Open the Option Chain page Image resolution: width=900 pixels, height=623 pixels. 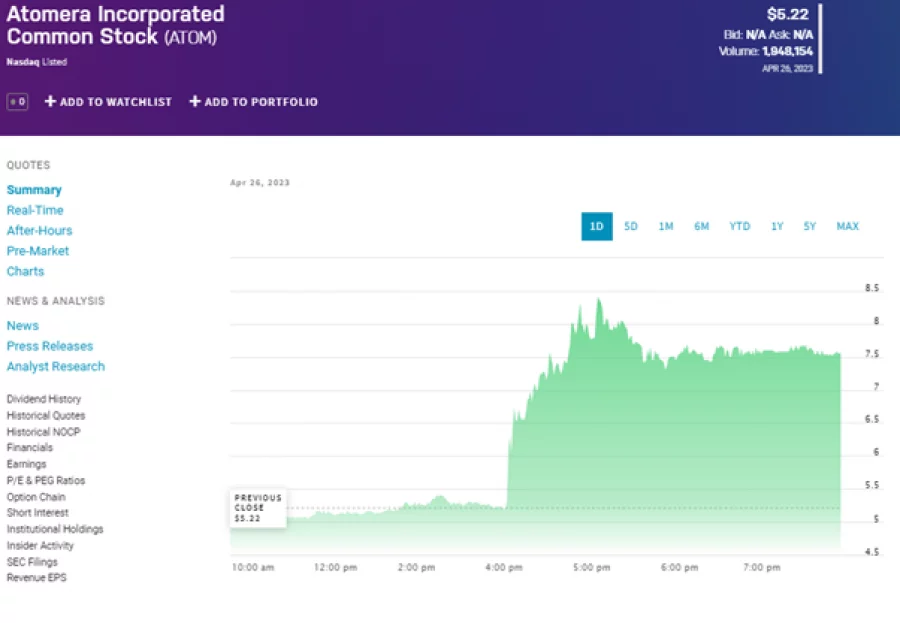point(36,497)
